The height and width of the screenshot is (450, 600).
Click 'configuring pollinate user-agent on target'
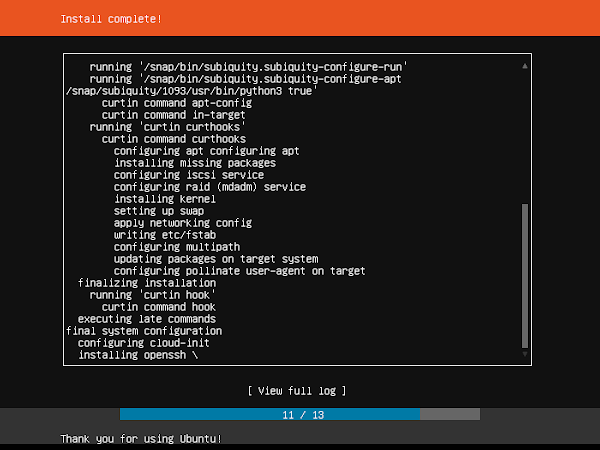tap(240, 271)
